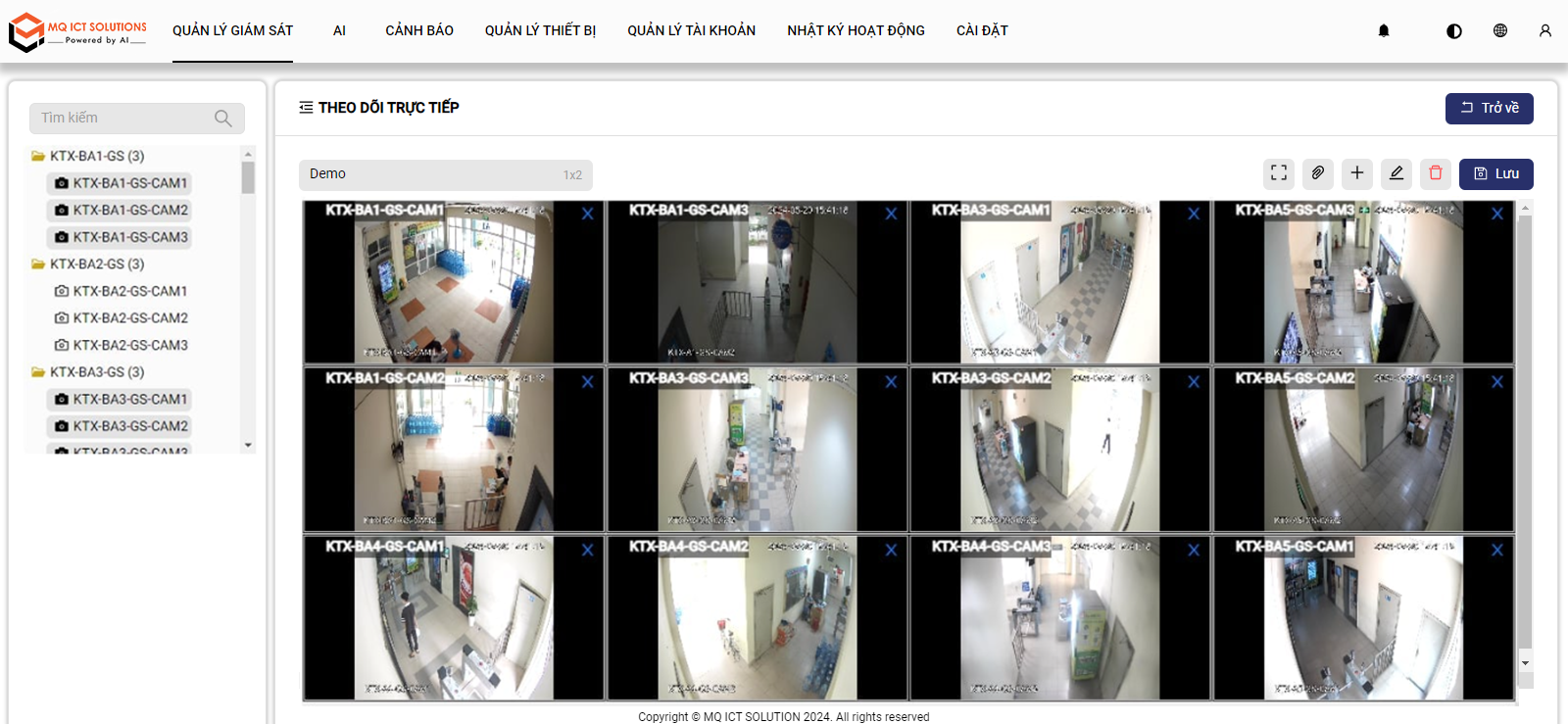Select KTX-BA2-GS-CAM1 in camera tree
Image resolution: width=1568 pixels, height=724 pixels.
pyautogui.click(x=120, y=291)
